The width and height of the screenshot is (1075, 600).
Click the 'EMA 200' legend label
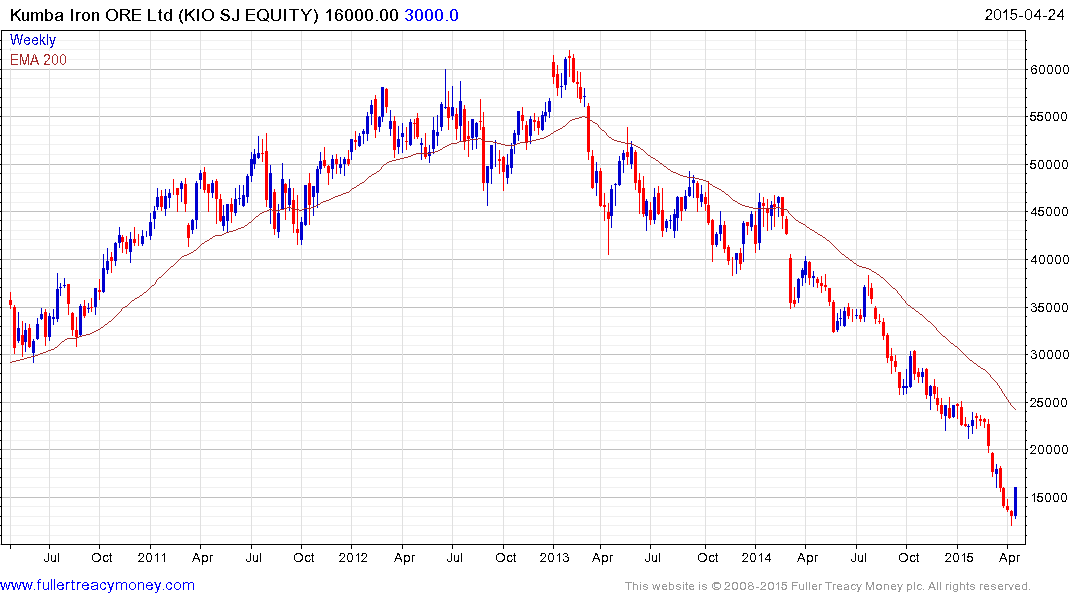(x=38, y=60)
